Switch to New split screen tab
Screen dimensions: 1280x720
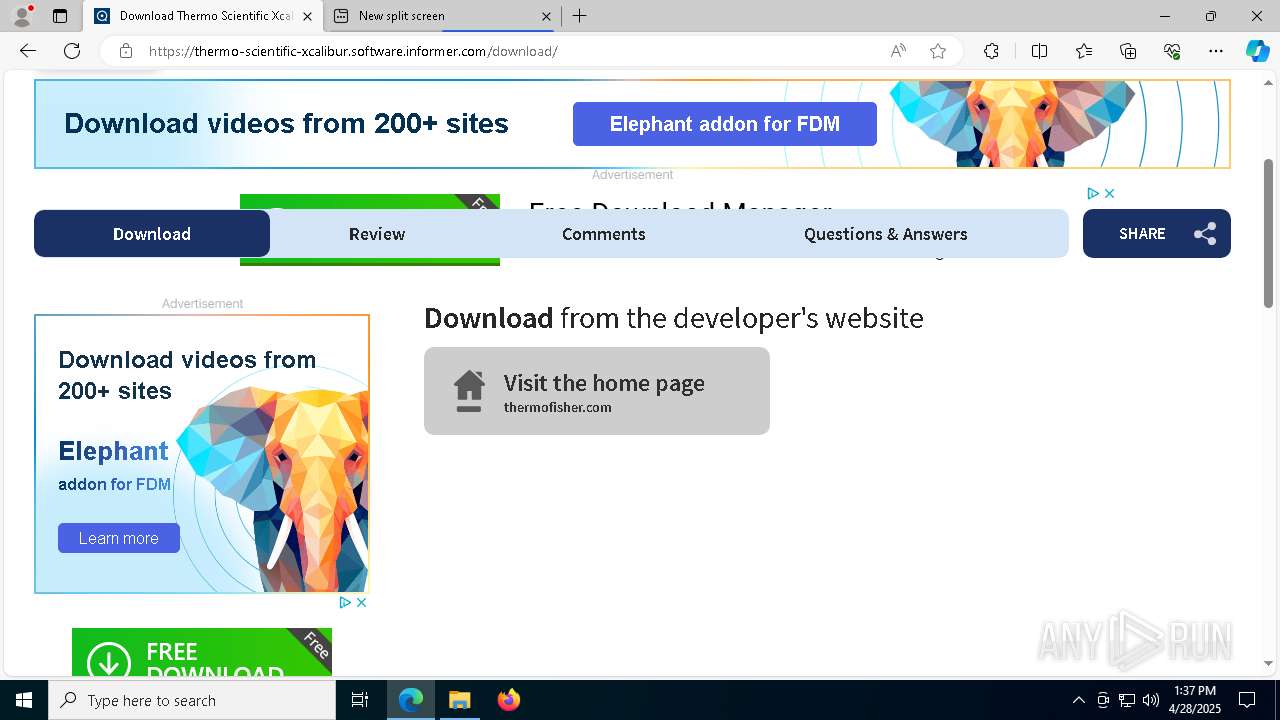442,16
